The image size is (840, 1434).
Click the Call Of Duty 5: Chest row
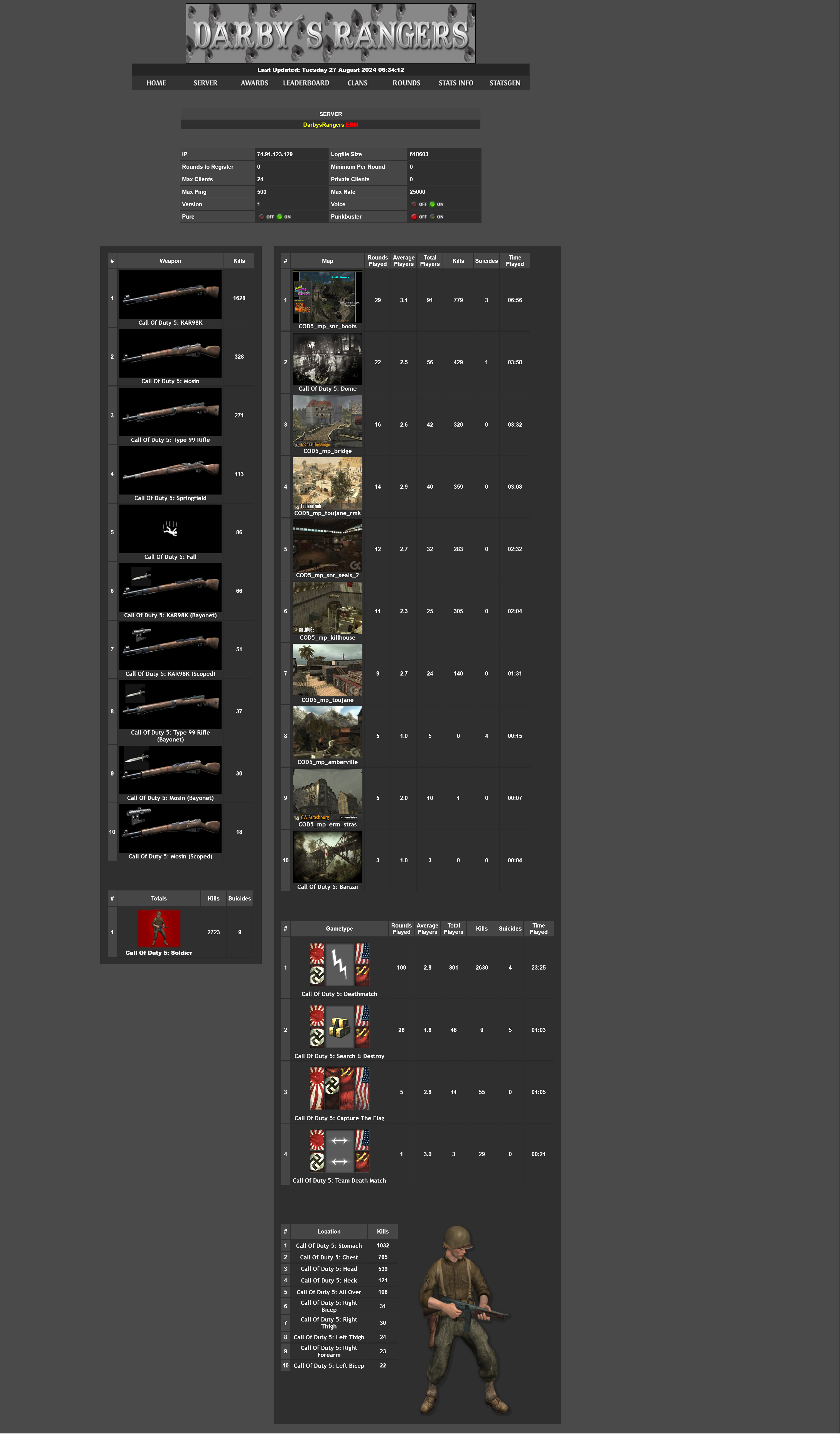339,1257
